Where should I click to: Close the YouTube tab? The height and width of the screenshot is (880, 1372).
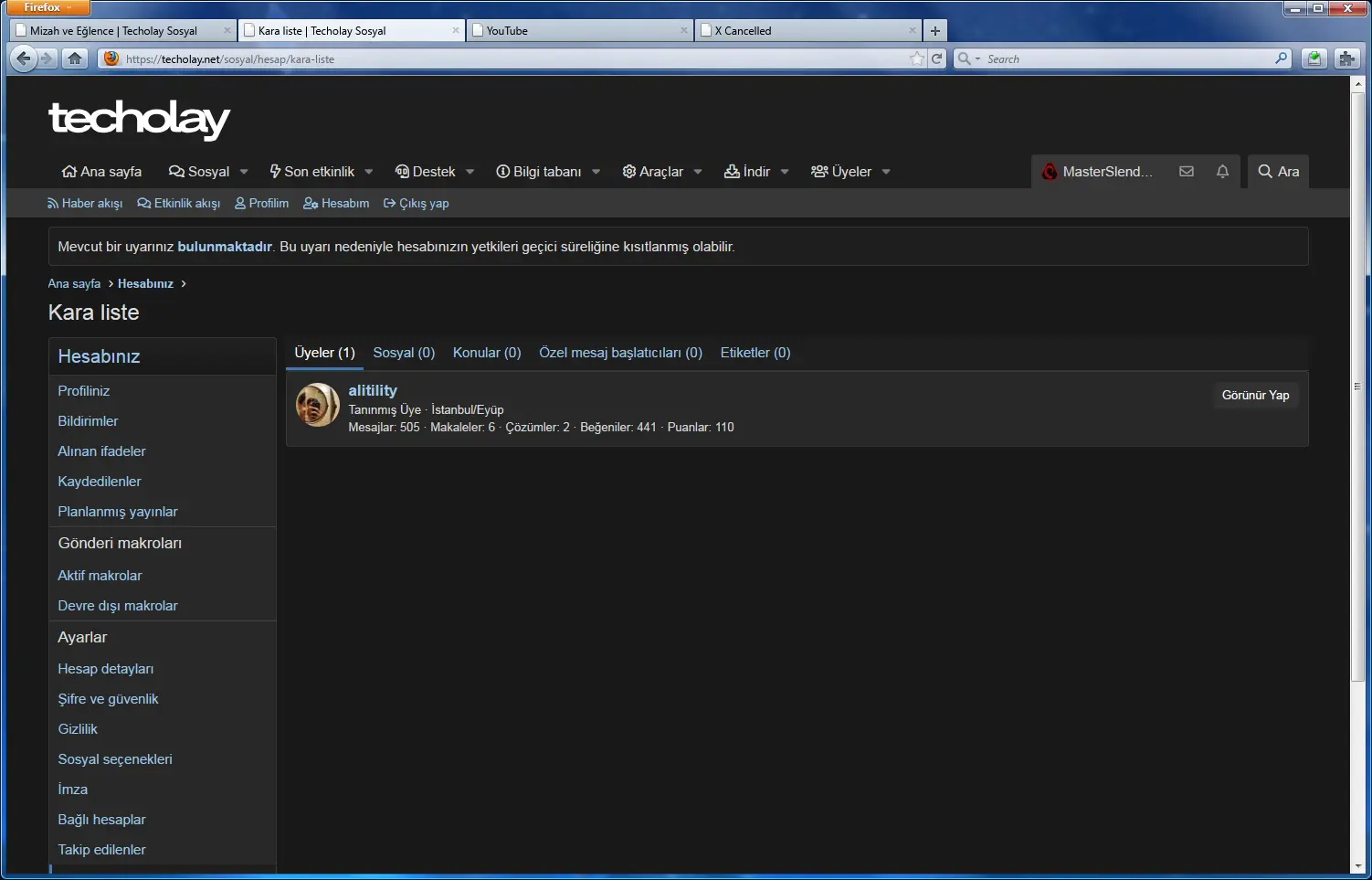[x=684, y=30]
